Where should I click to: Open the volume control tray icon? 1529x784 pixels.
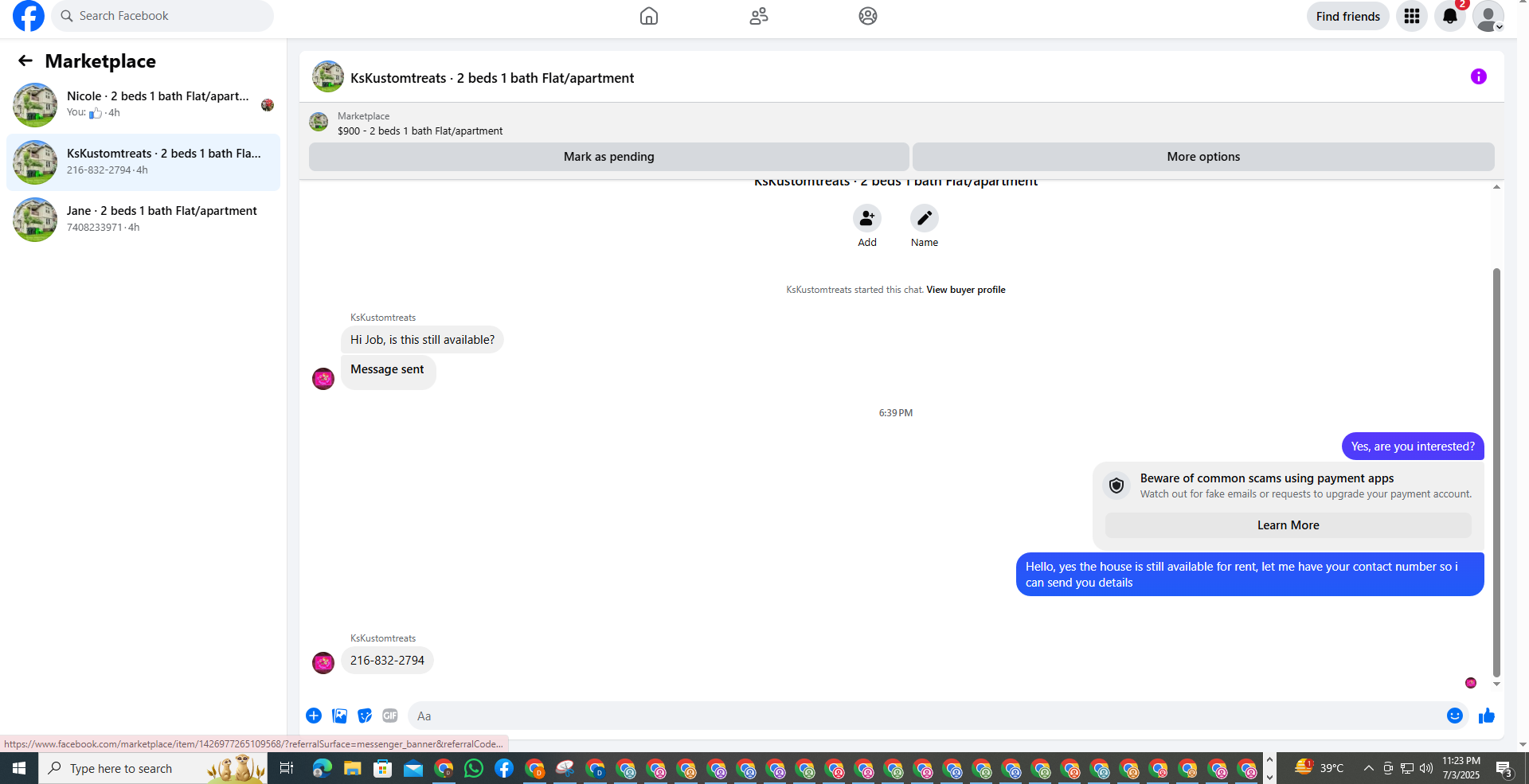click(1426, 768)
